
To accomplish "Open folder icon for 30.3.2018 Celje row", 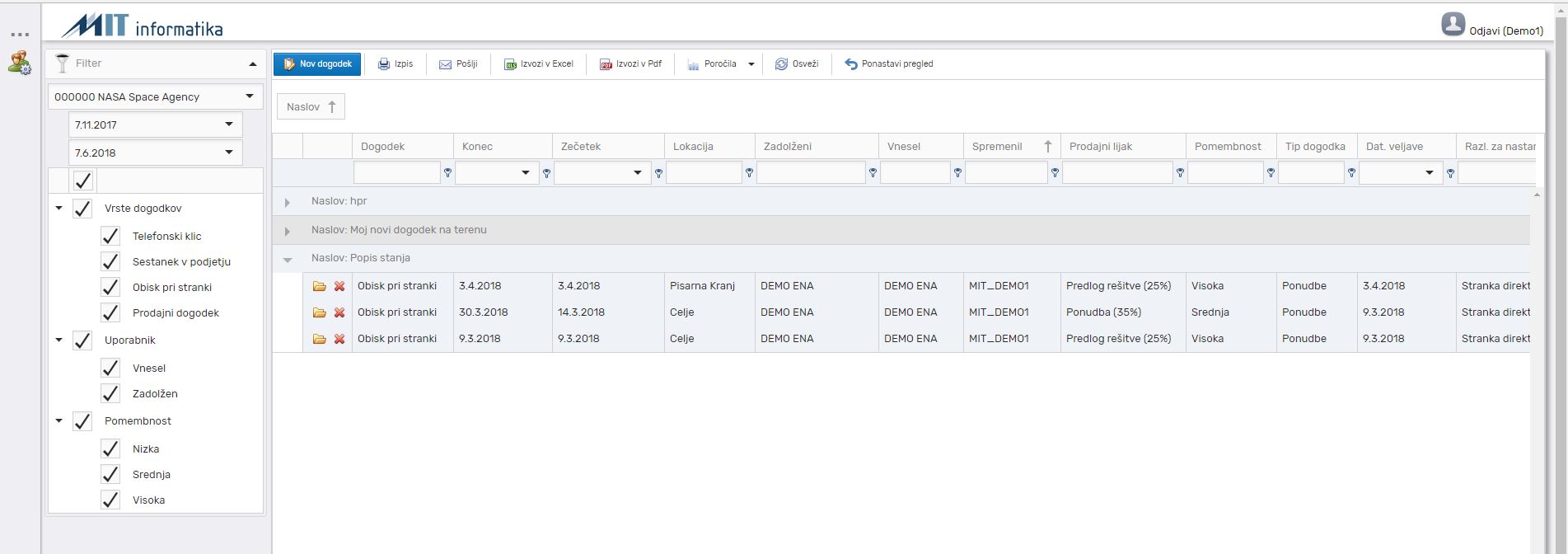I will point(320,312).
